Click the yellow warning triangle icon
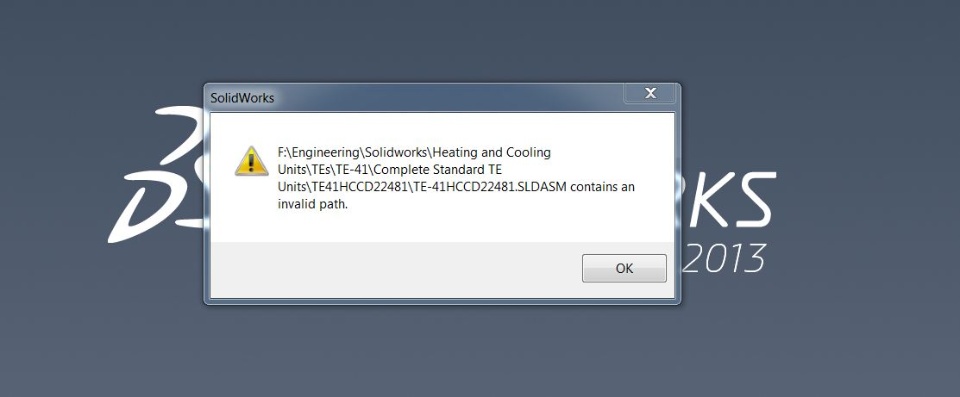Screen dimensions: 960x397 (x=251, y=162)
